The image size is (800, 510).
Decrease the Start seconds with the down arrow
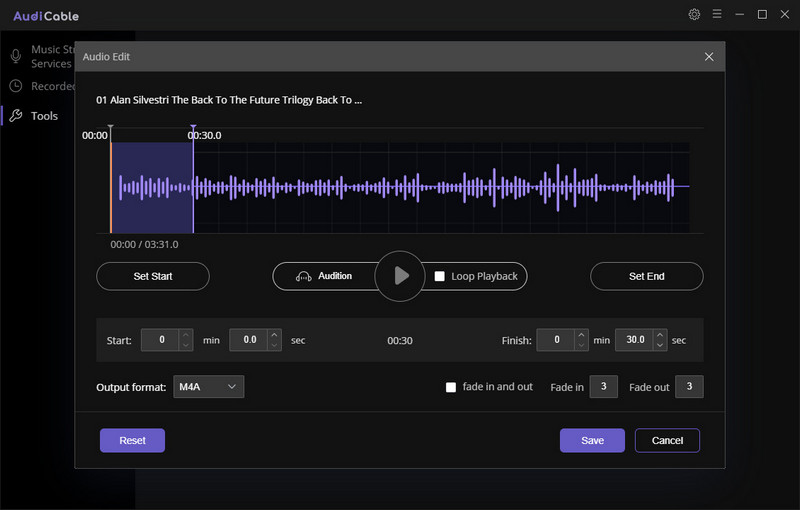(x=274, y=345)
